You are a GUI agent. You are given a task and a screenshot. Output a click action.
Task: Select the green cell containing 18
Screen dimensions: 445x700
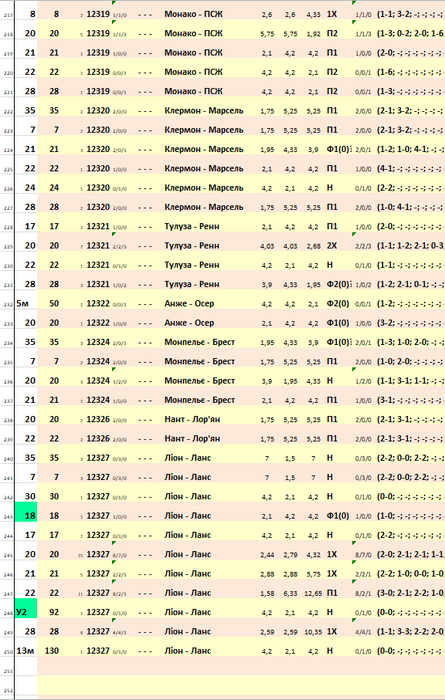[26, 511]
